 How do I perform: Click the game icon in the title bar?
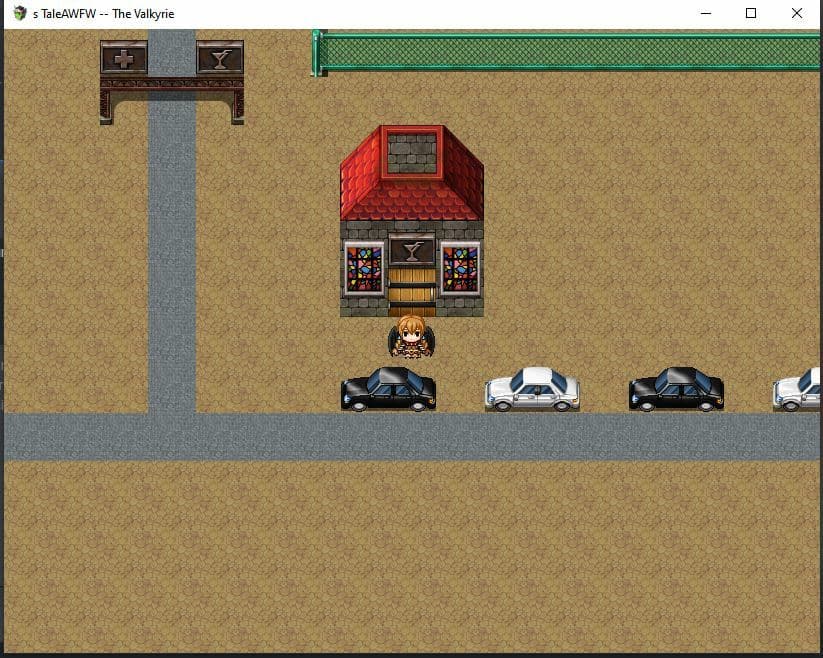click(x=20, y=13)
